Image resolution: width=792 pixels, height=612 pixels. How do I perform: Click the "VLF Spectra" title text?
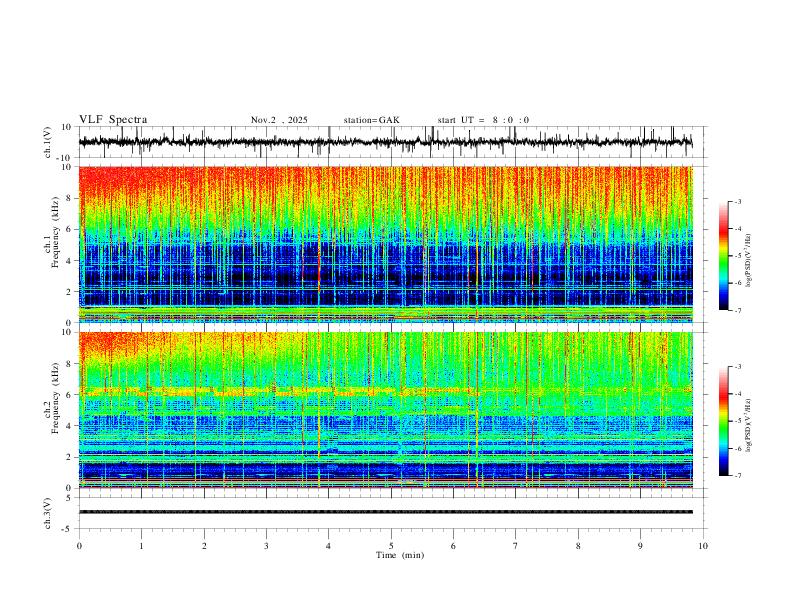click(x=113, y=120)
